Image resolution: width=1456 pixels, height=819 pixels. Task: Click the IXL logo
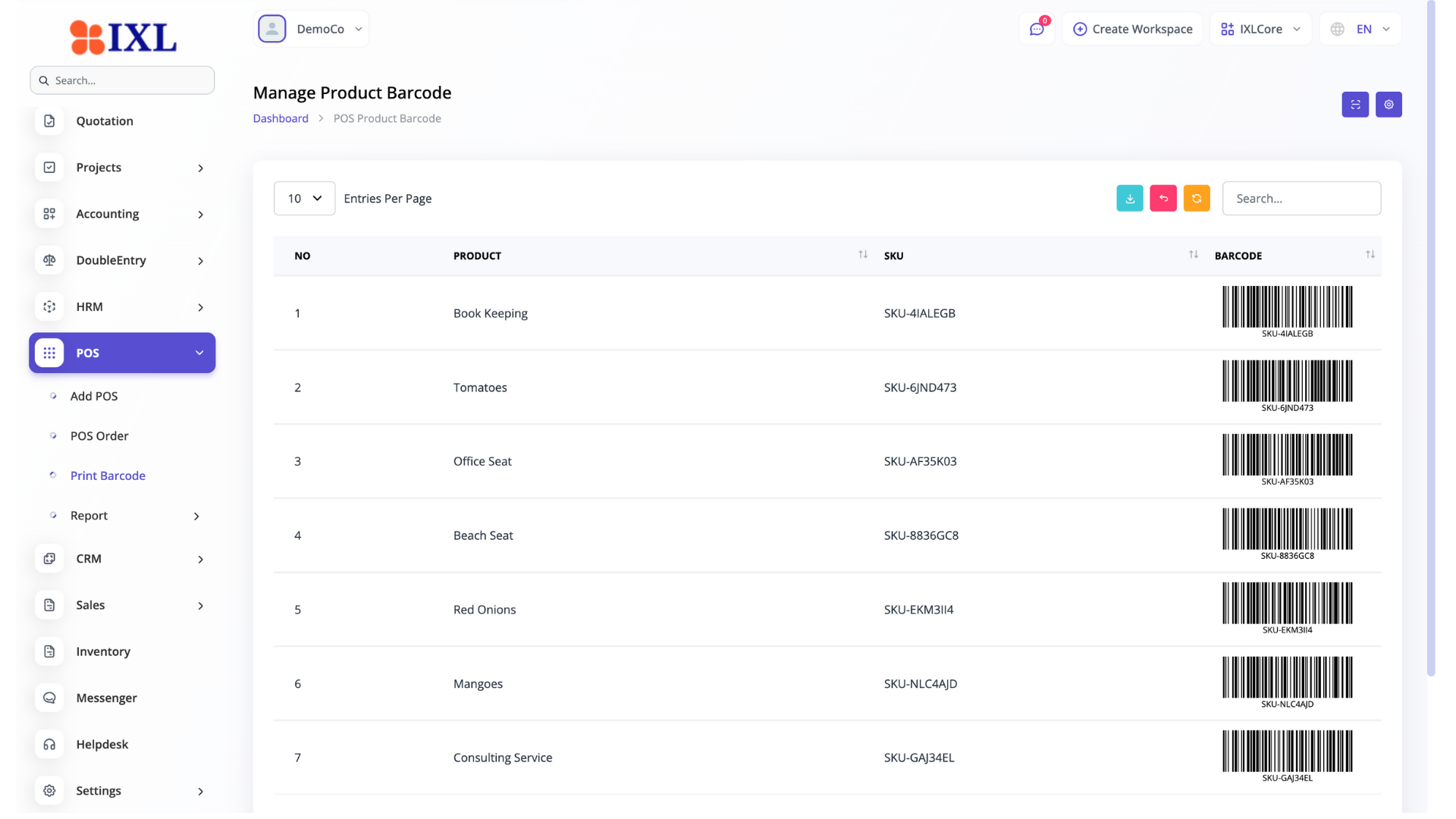tap(123, 37)
